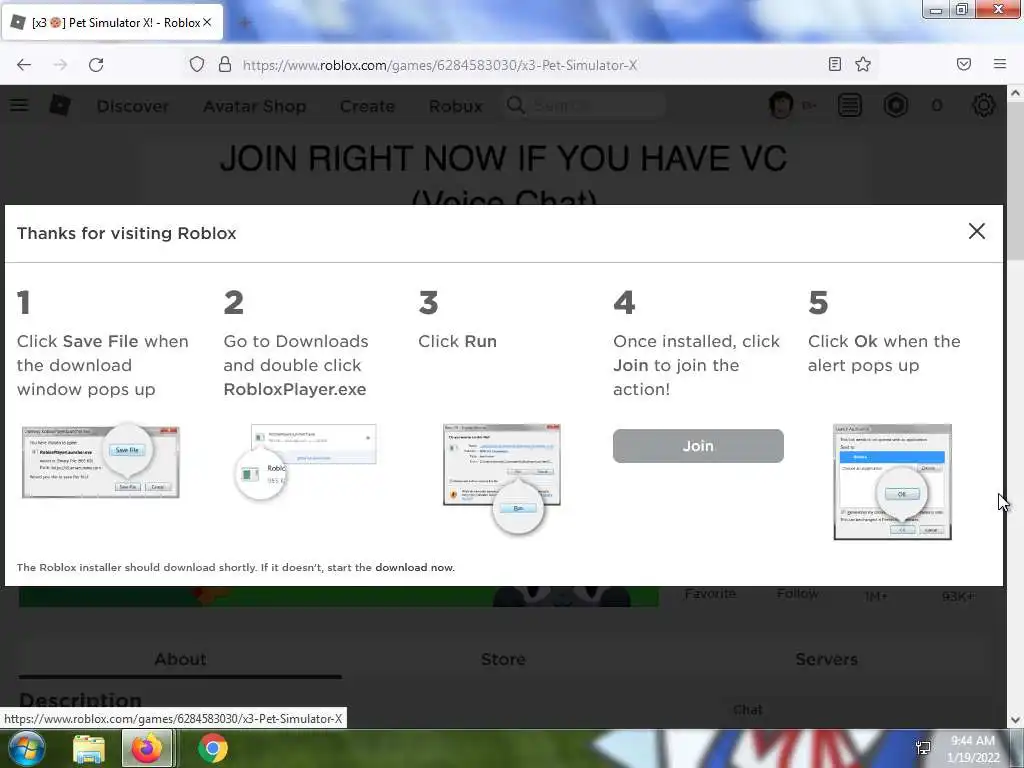Click the Follow label under the game
Image resolution: width=1024 pixels, height=768 pixels.
(797, 594)
